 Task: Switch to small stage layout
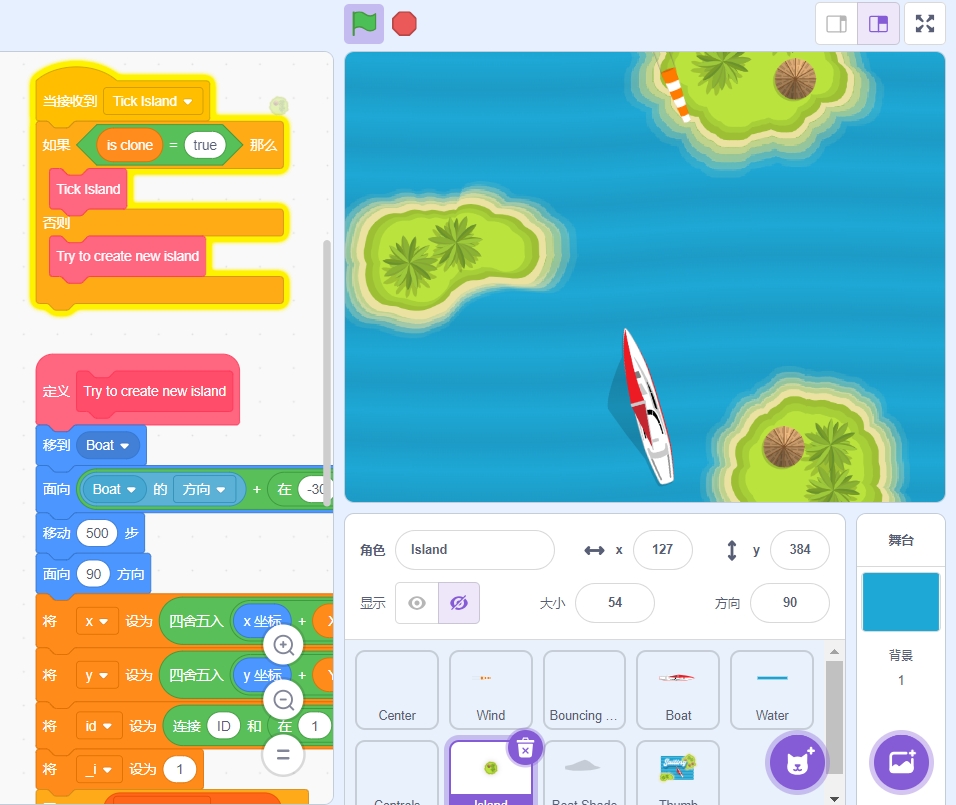tap(836, 24)
